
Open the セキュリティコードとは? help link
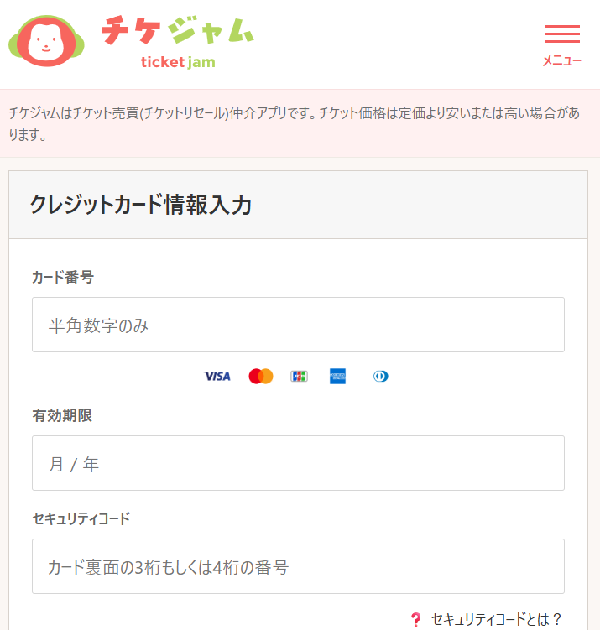point(496,619)
